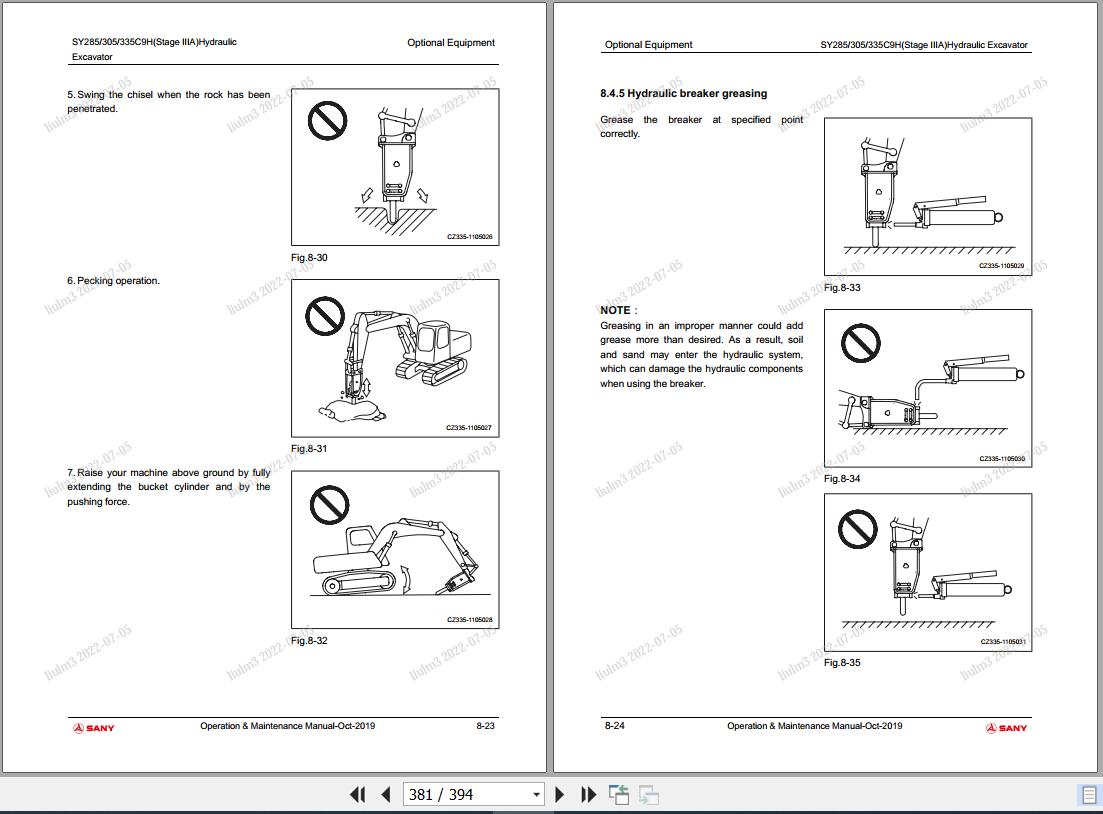Click 'Optional Equipment' header on right page

pyautogui.click(x=649, y=45)
